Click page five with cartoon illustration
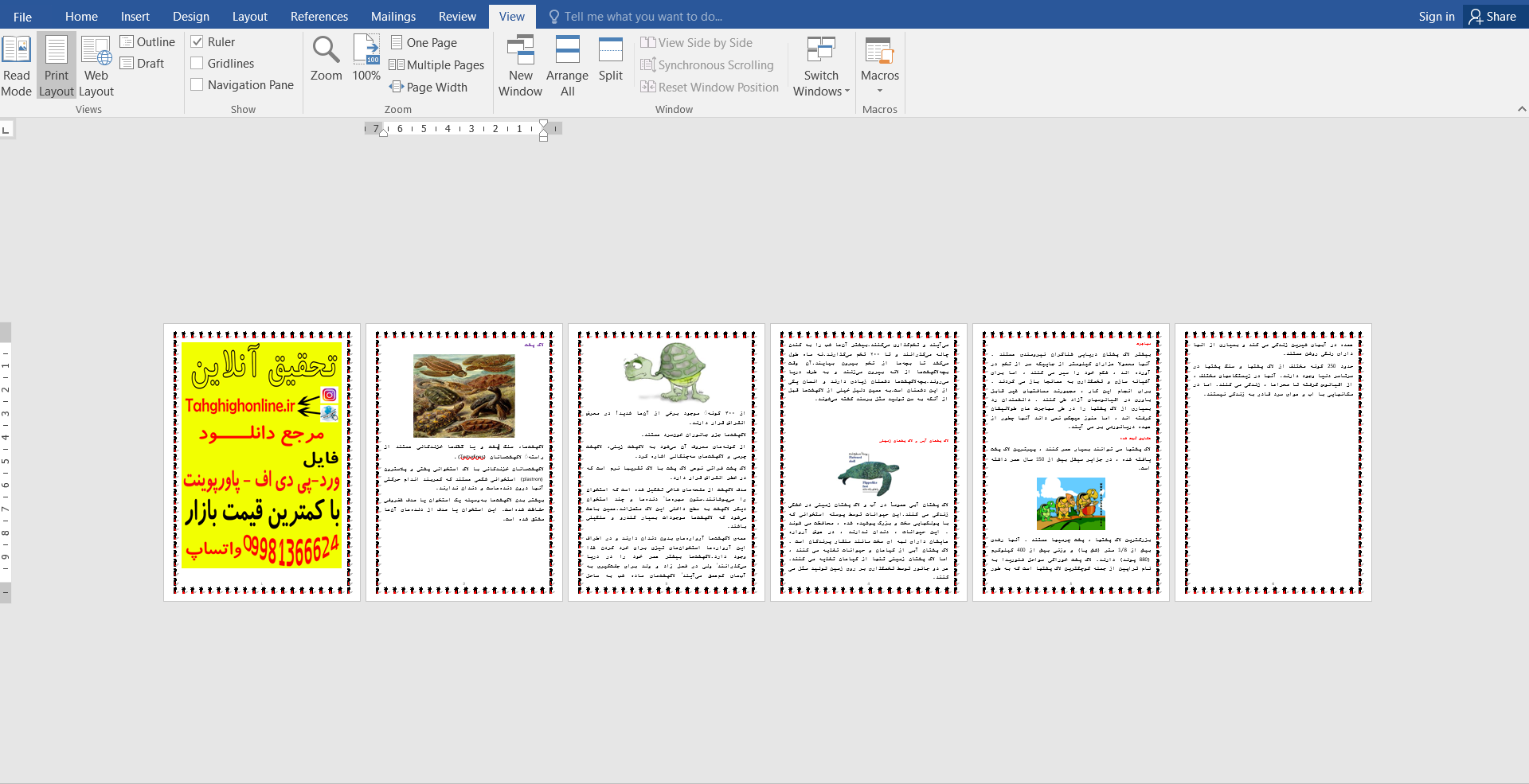Screen dimensions: 1529x784 [x=1071, y=462]
